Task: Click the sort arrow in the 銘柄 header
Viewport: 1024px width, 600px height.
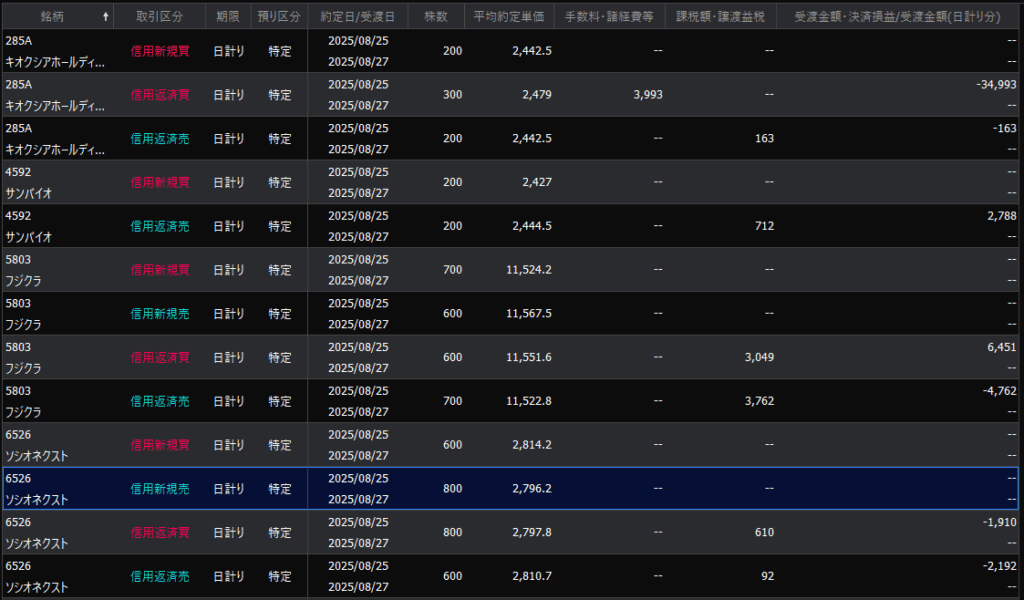Action: (106, 17)
